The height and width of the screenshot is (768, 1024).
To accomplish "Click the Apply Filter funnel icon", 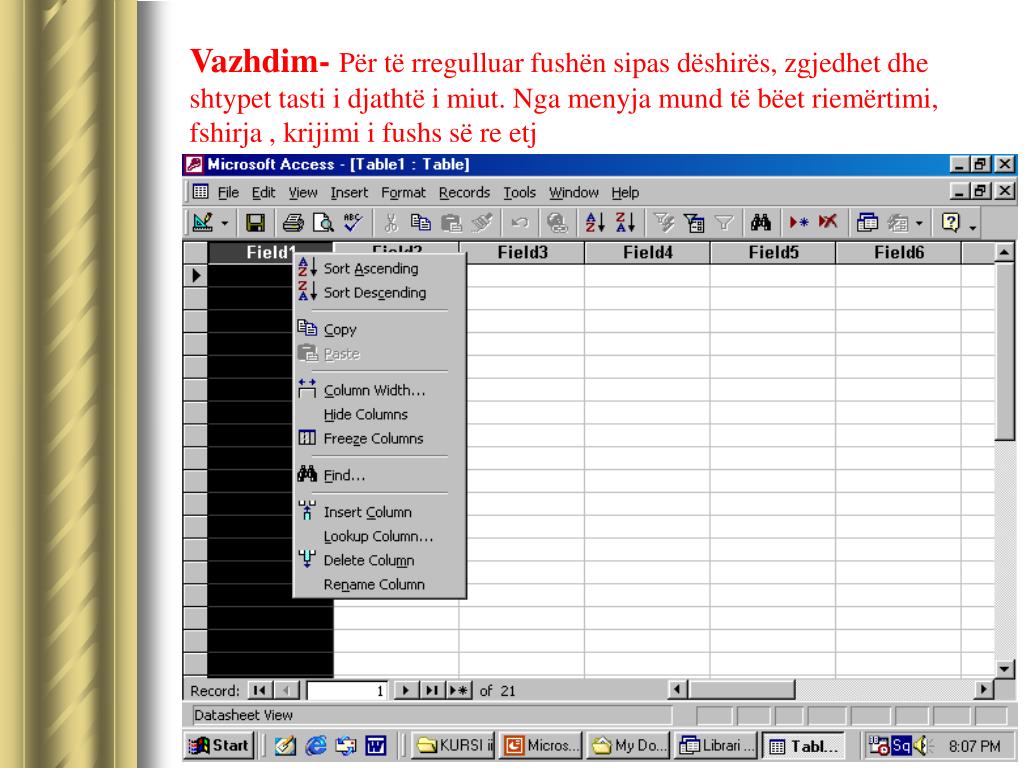I will coord(724,223).
